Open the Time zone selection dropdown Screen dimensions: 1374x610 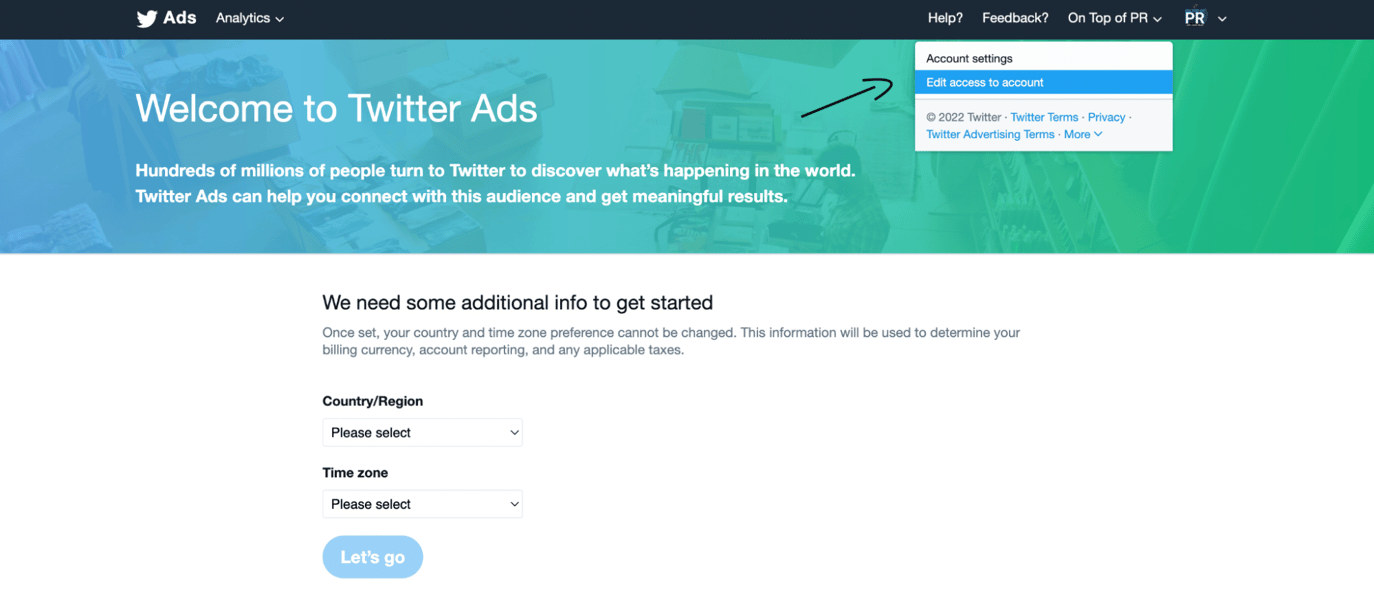[x=422, y=503]
